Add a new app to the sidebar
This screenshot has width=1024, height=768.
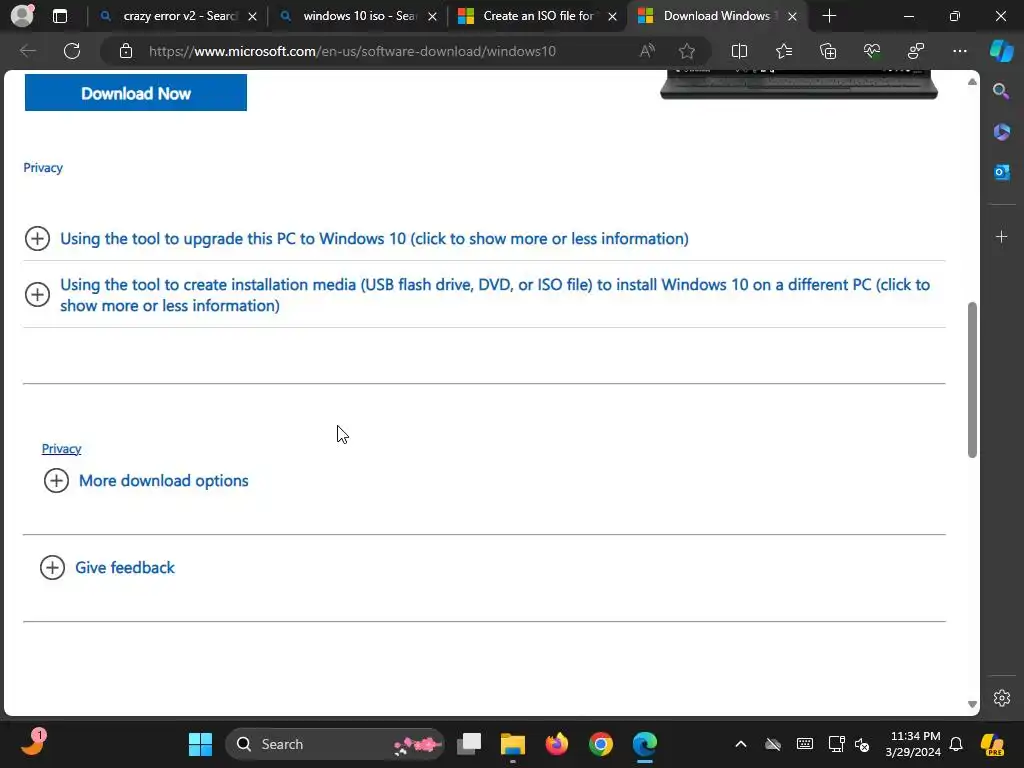pos(1001,236)
